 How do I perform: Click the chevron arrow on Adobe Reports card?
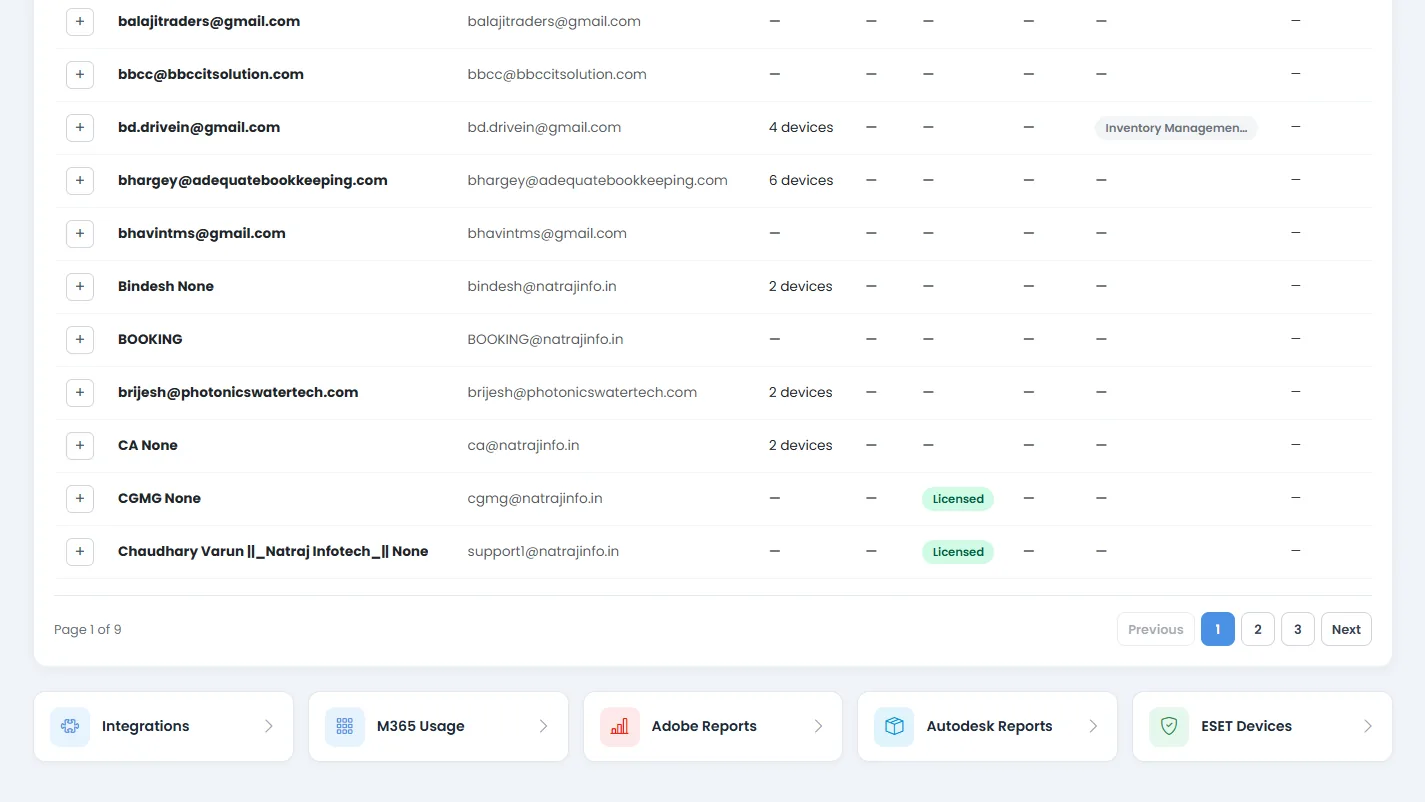point(818,727)
